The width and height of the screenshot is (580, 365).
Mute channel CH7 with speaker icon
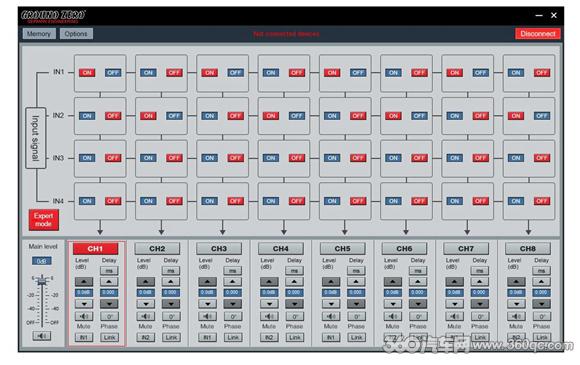(x=455, y=317)
